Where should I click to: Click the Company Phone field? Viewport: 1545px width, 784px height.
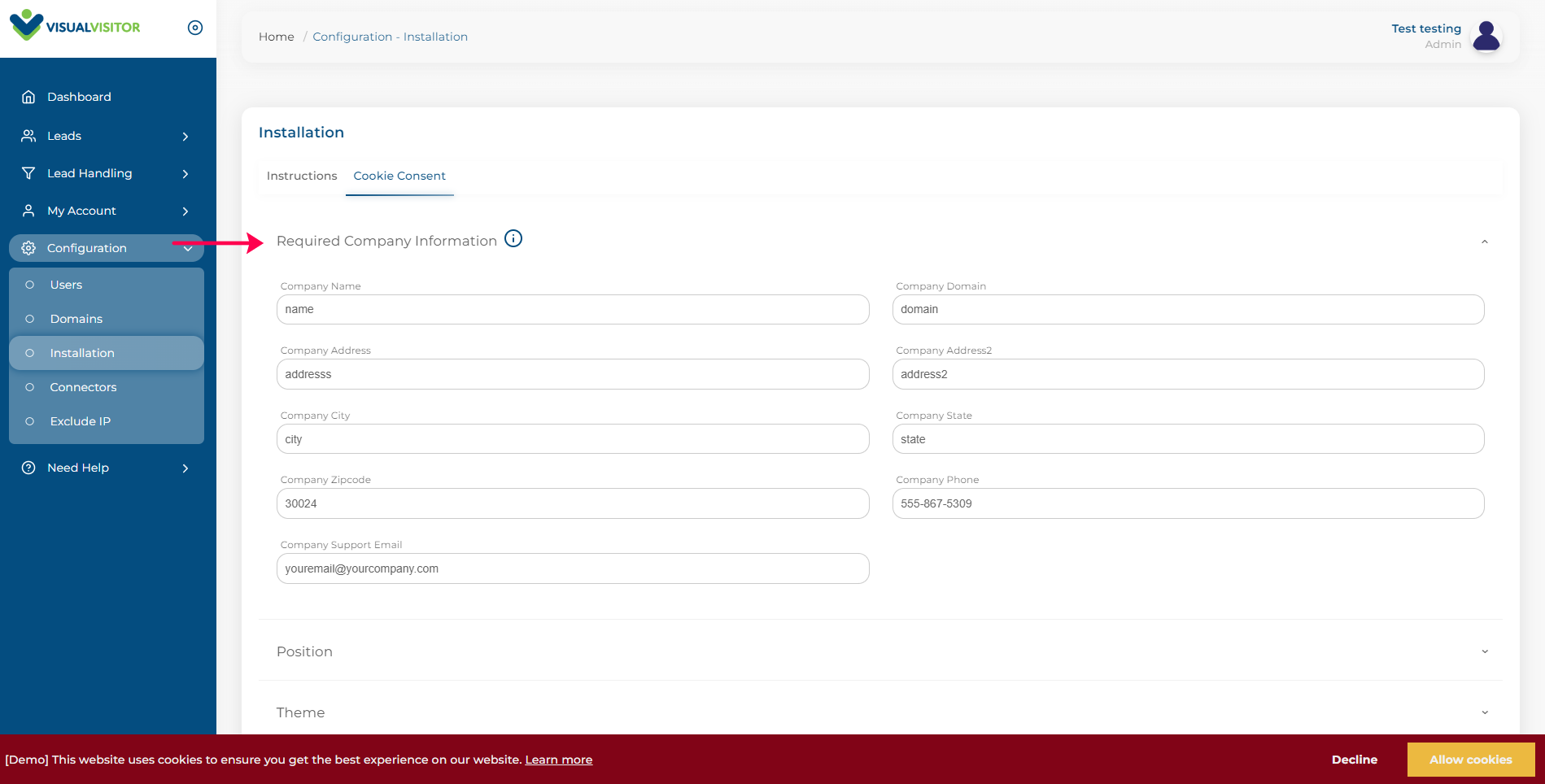click(x=1189, y=503)
